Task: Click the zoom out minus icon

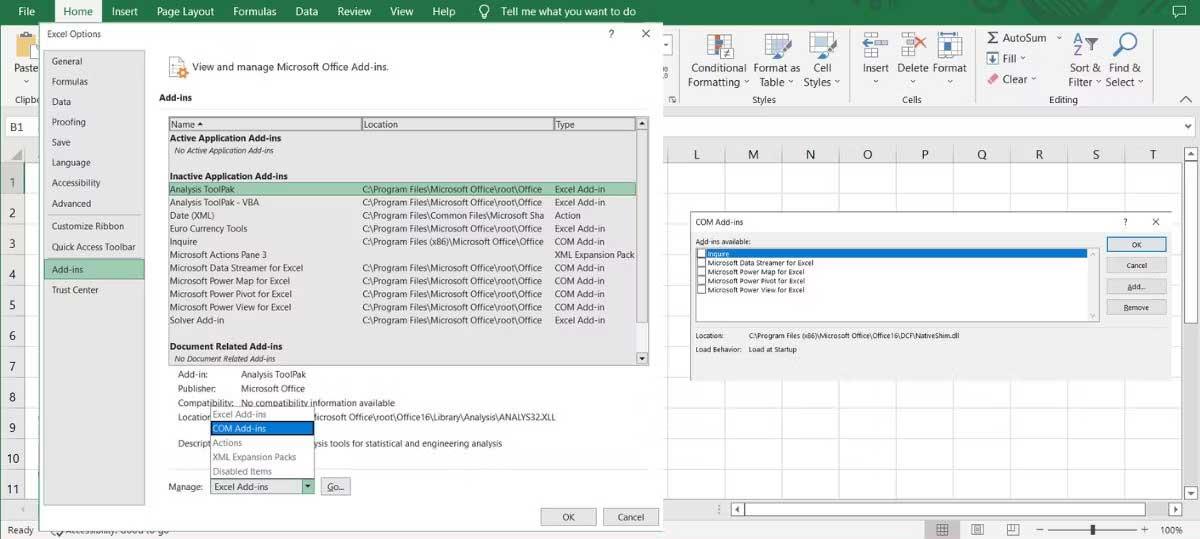Action: coord(1041,530)
